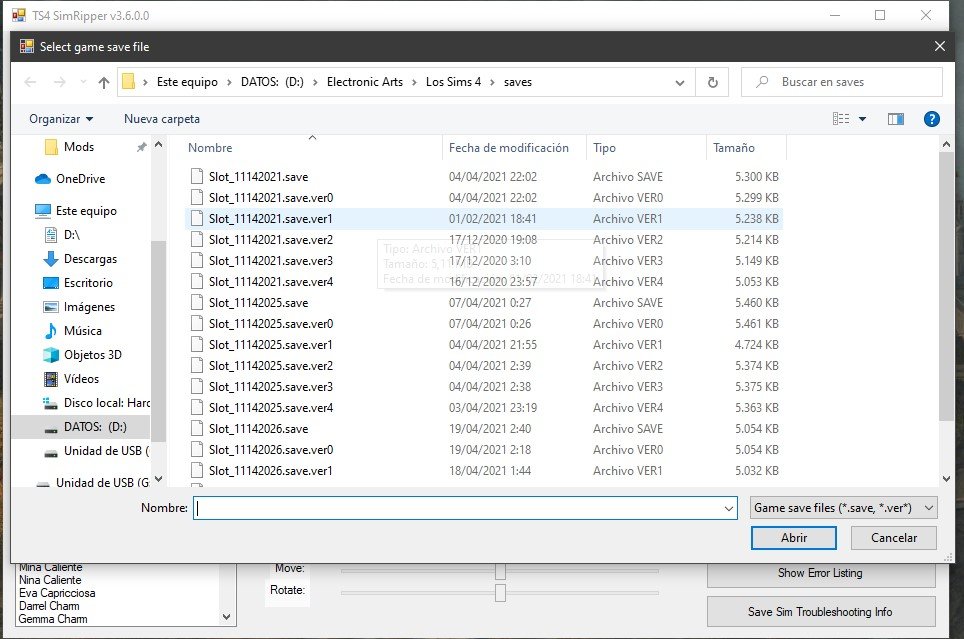The height and width of the screenshot is (639, 964).
Task: Open Música folder in sidebar
Action: click(82, 331)
